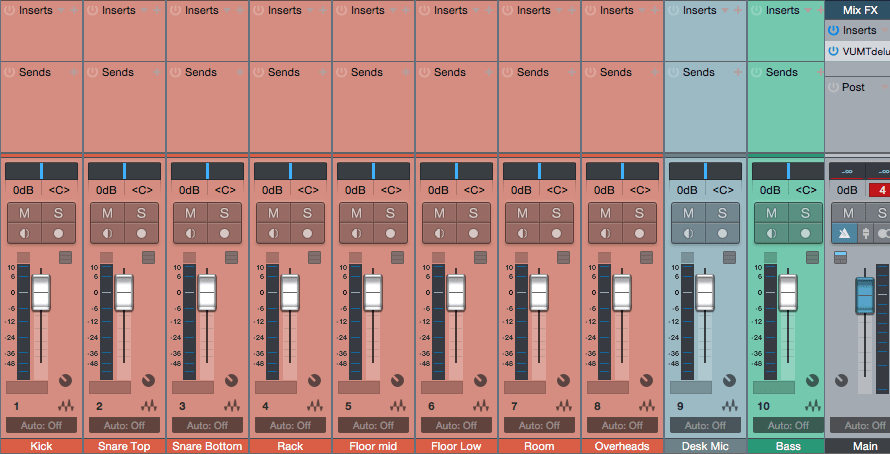Add an insert to the Kick channel

74,10
